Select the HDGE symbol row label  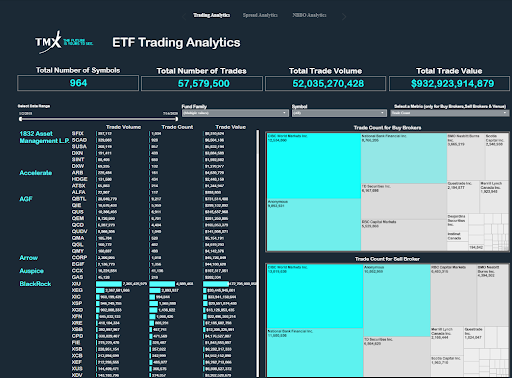79,179
